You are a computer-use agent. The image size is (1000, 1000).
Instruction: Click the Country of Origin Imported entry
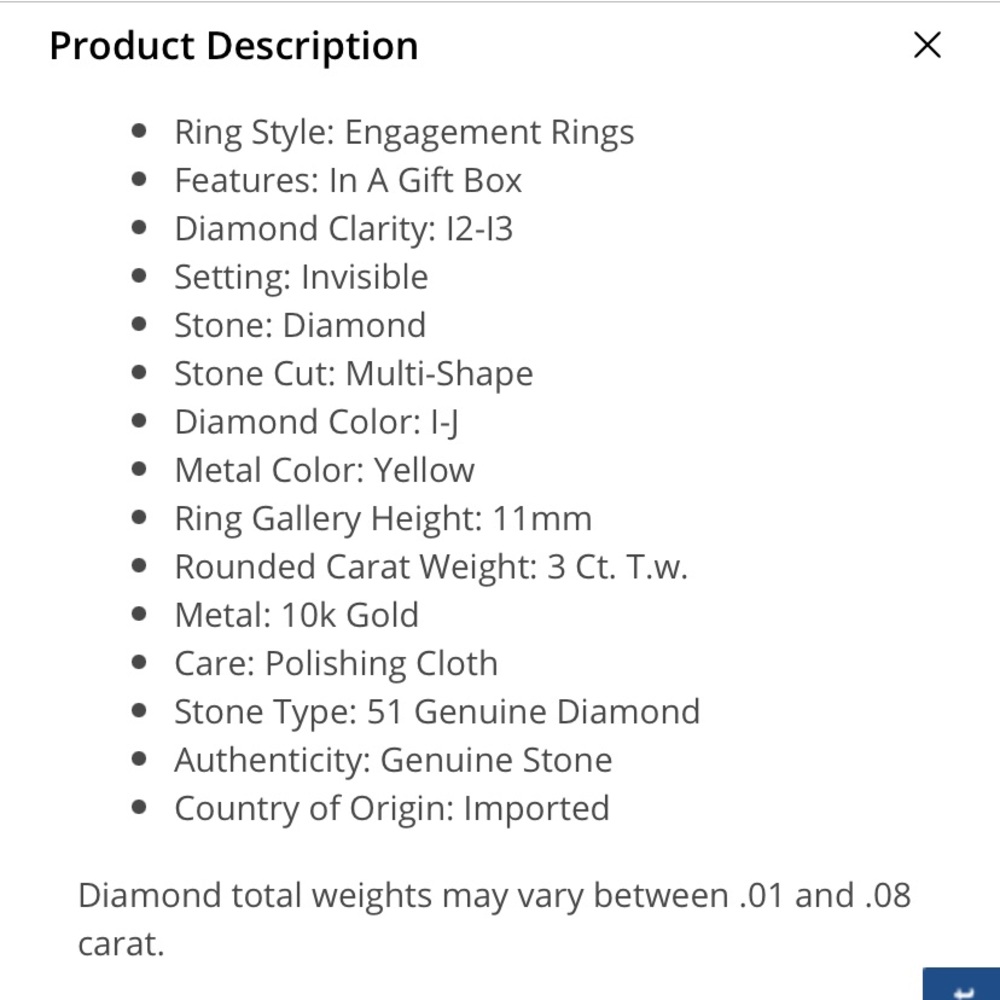[x=392, y=807]
